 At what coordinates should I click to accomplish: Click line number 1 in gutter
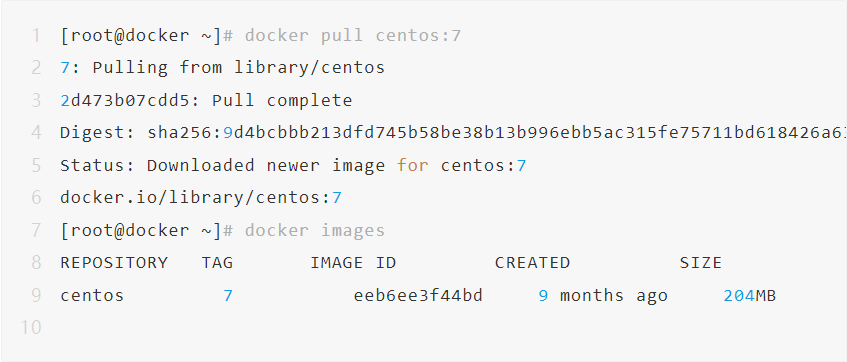[36, 36]
